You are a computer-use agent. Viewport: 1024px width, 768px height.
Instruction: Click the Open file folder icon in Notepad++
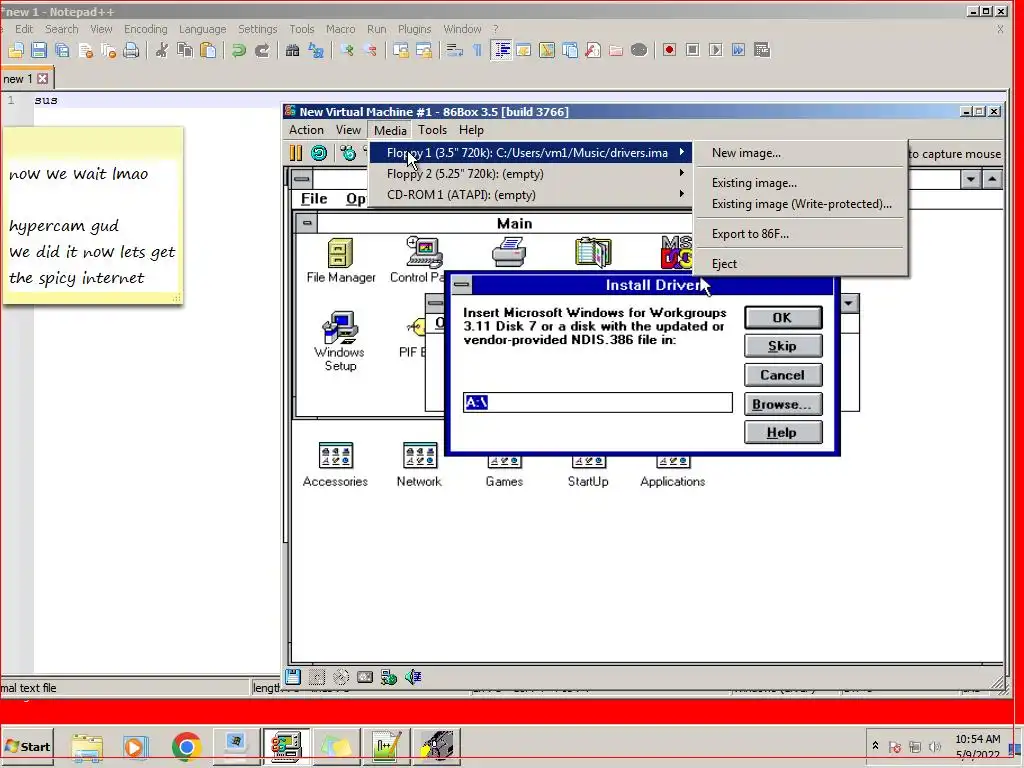click(16, 50)
